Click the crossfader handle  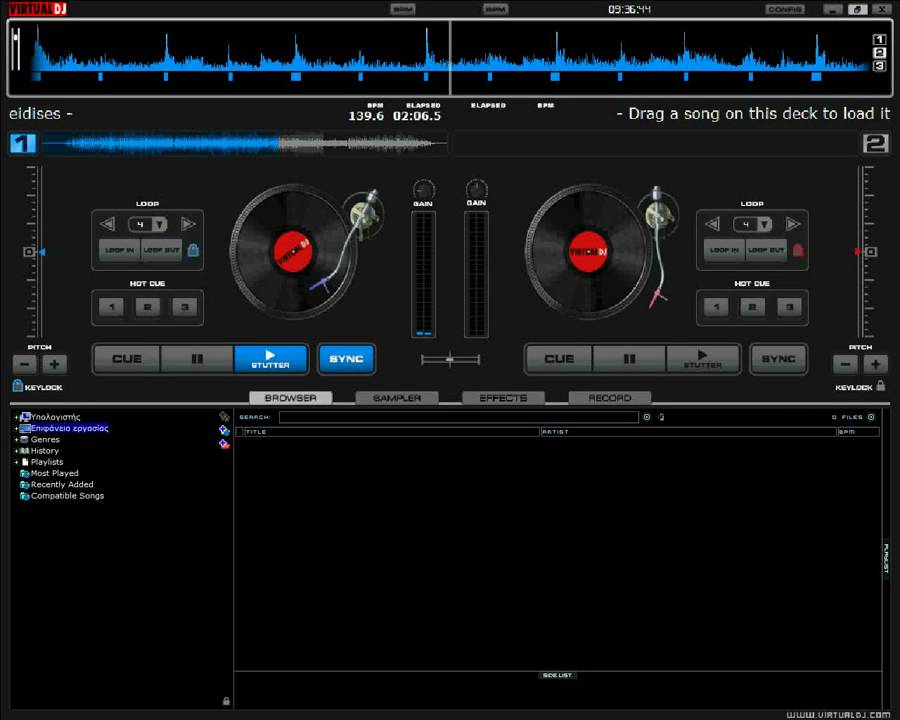[x=449, y=359]
